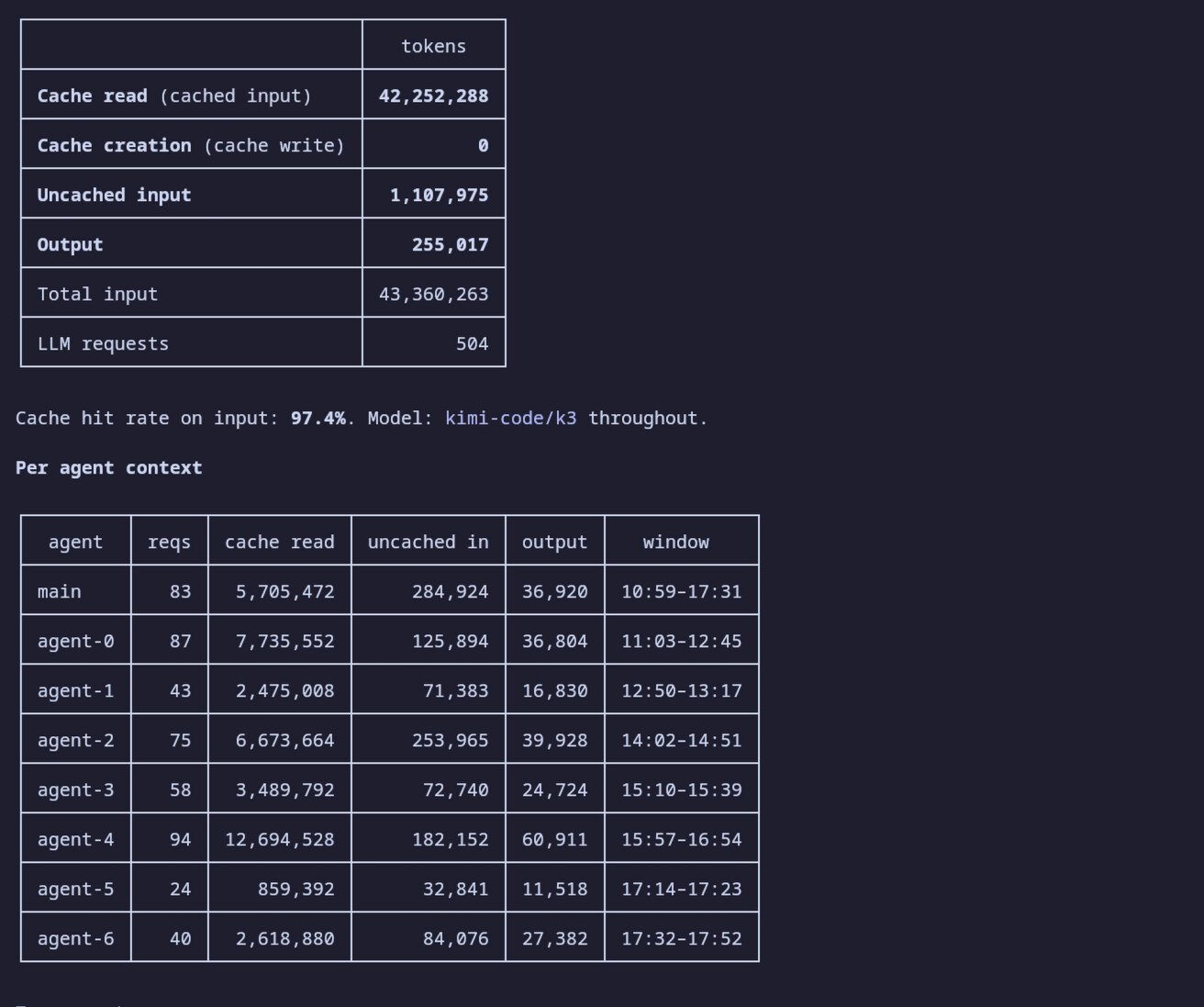Click the Total input value 43,360,263

coord(433,294)
